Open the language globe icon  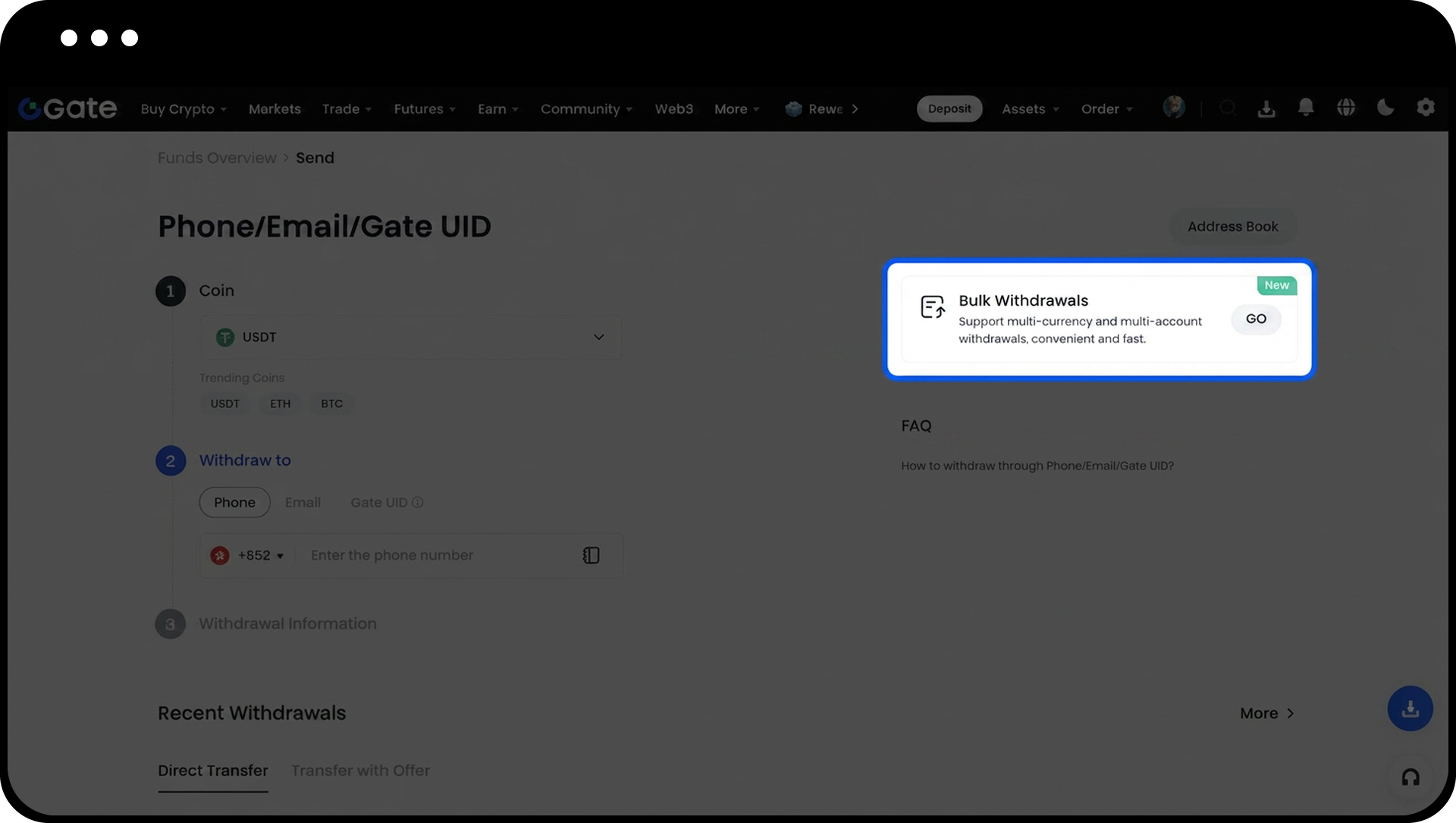pos(1346,108)
